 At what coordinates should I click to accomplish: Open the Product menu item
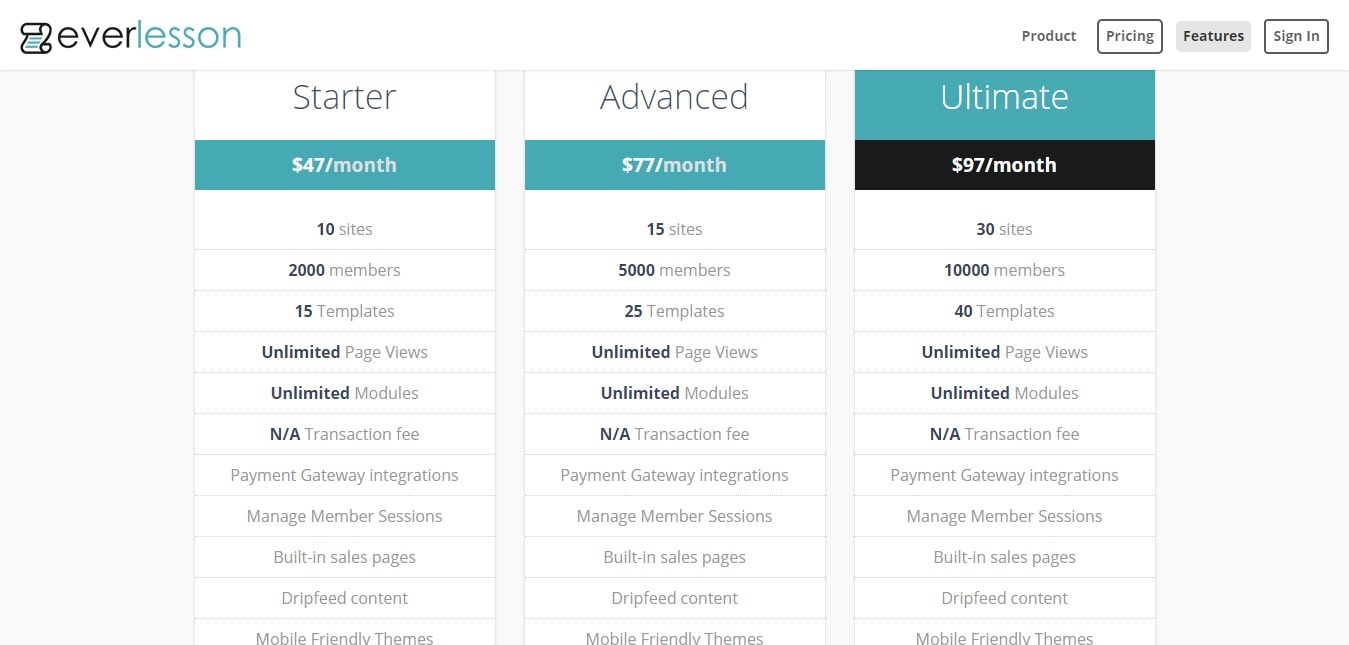pos(1048,36)
